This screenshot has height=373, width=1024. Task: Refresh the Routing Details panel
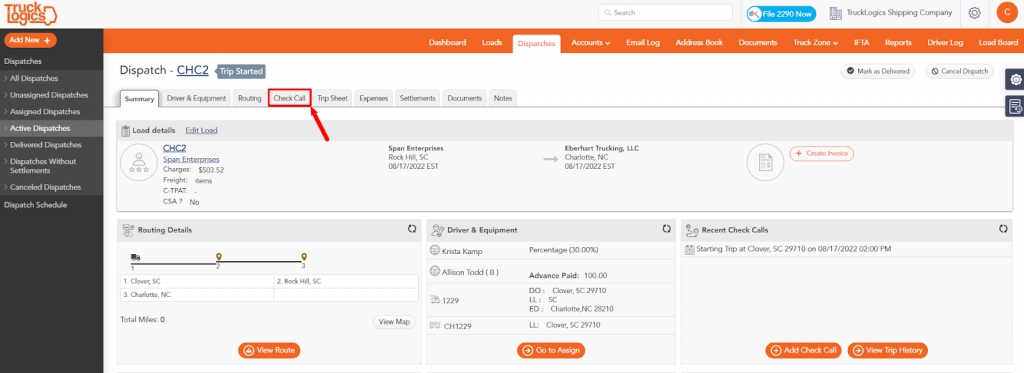coord(412,229)
